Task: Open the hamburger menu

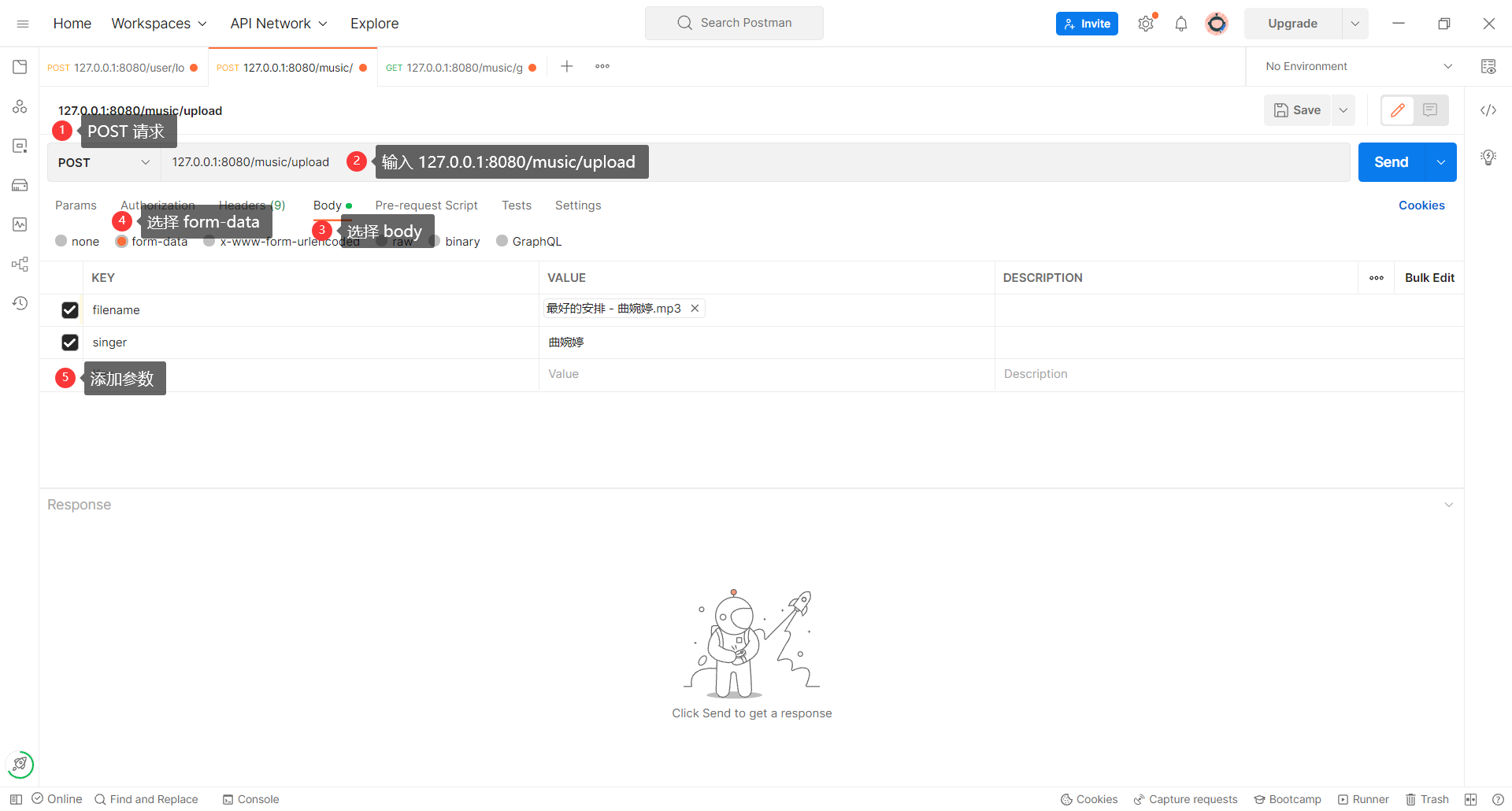Action: 23,24
